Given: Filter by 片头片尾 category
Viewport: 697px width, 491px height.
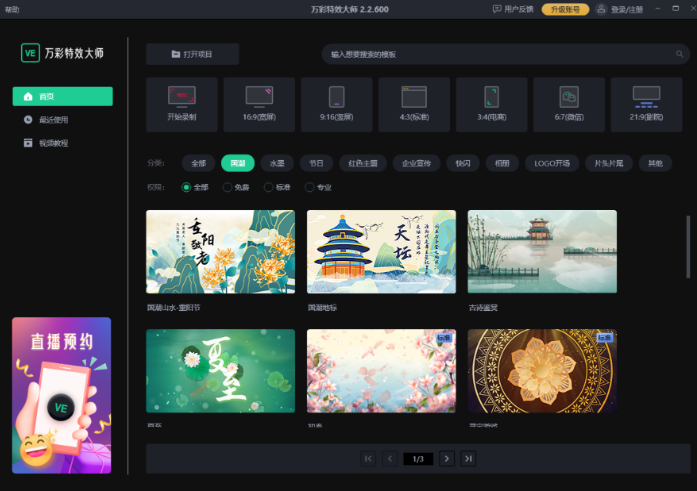Looking at the screenshot, I should [609, 163].
